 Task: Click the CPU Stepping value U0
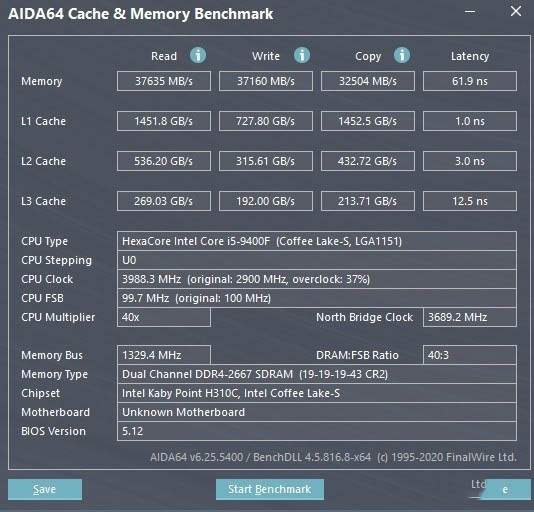tap(317, 260)
